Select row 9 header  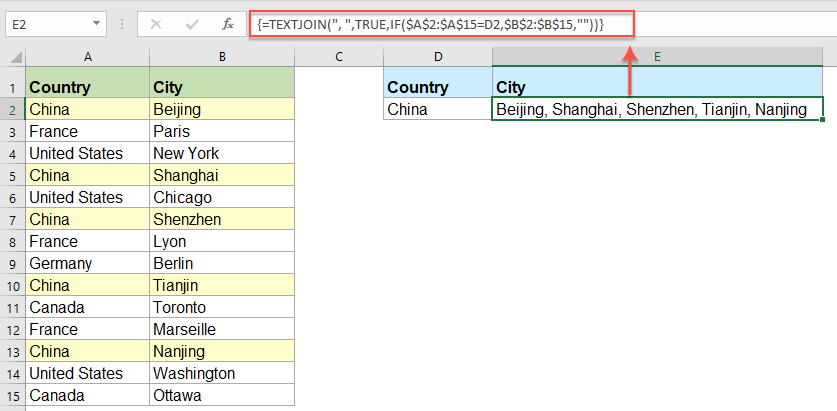[12, 263]
